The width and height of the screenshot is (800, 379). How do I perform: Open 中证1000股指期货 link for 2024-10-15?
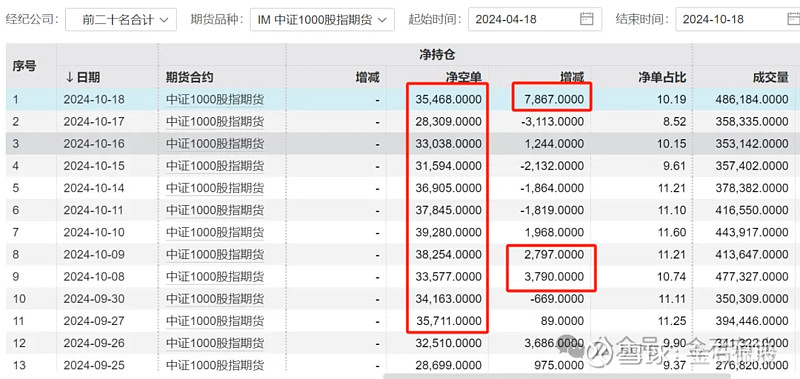pos(215,166)
